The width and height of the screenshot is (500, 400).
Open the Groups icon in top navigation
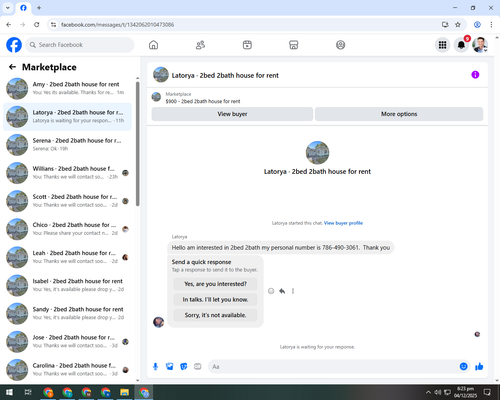coord(340,45)
